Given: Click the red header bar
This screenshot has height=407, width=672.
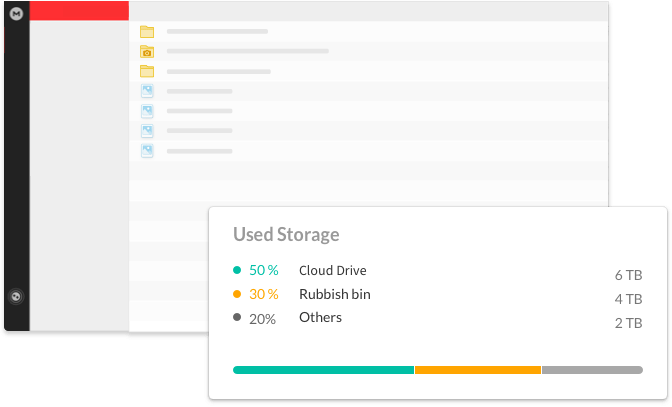Looking at the screenshot, I should point(78,10).
